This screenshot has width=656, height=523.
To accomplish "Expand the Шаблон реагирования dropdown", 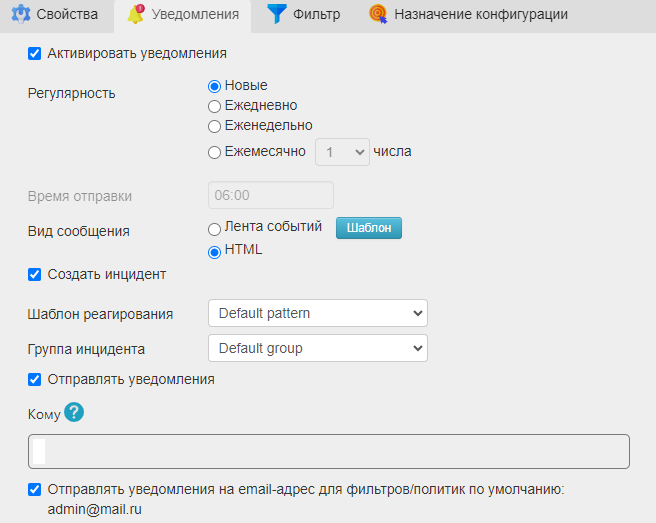I will point(318,313).
